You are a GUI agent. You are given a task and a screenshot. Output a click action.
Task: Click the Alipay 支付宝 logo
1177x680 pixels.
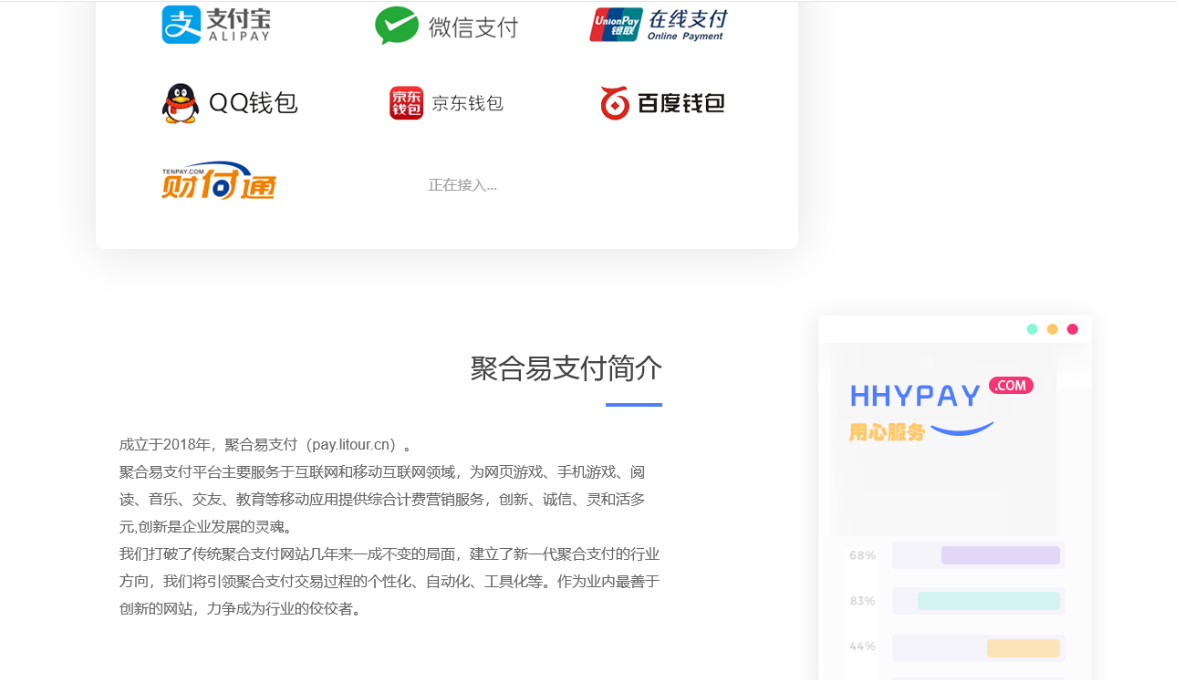(x=216, y=25)
